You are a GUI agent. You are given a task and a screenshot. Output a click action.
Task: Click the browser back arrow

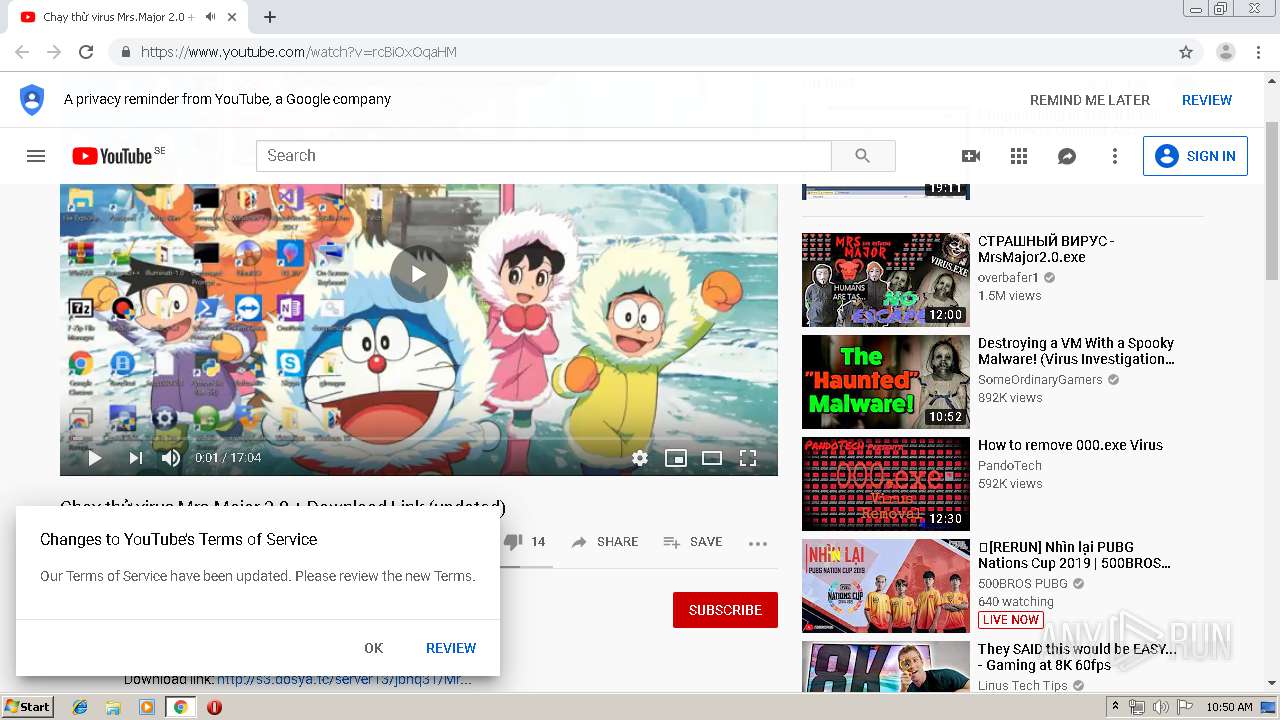pyautogui.click(x=22, y=52)
